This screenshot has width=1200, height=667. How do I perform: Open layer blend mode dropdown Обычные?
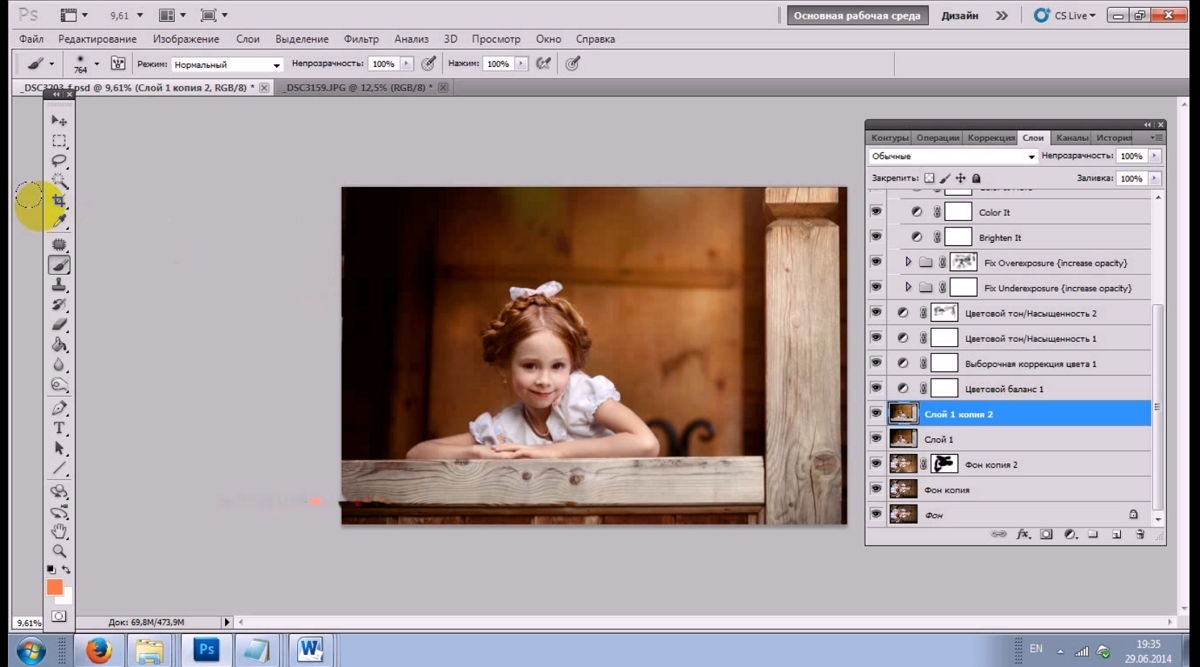click(x=953, y=156)
